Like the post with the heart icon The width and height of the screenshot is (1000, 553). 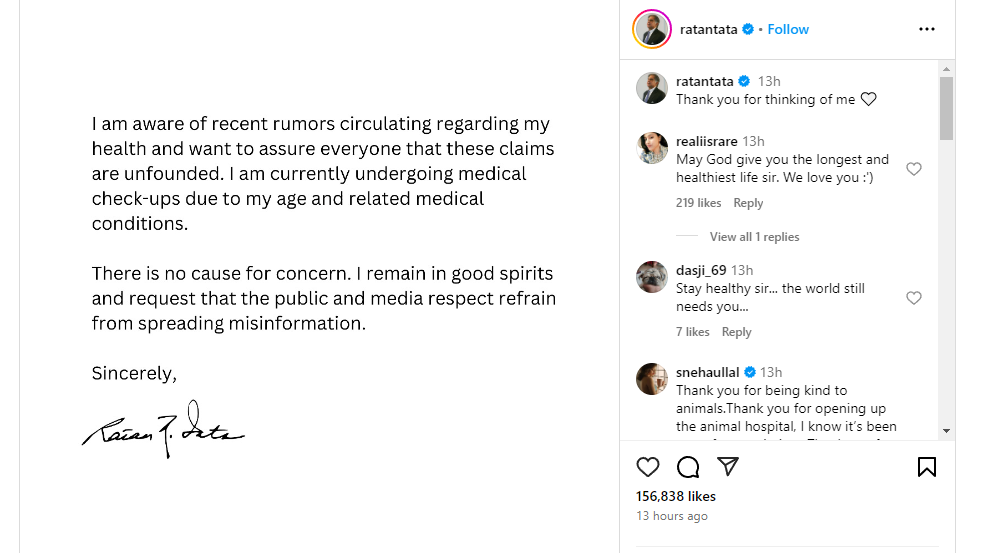point(648,467)
